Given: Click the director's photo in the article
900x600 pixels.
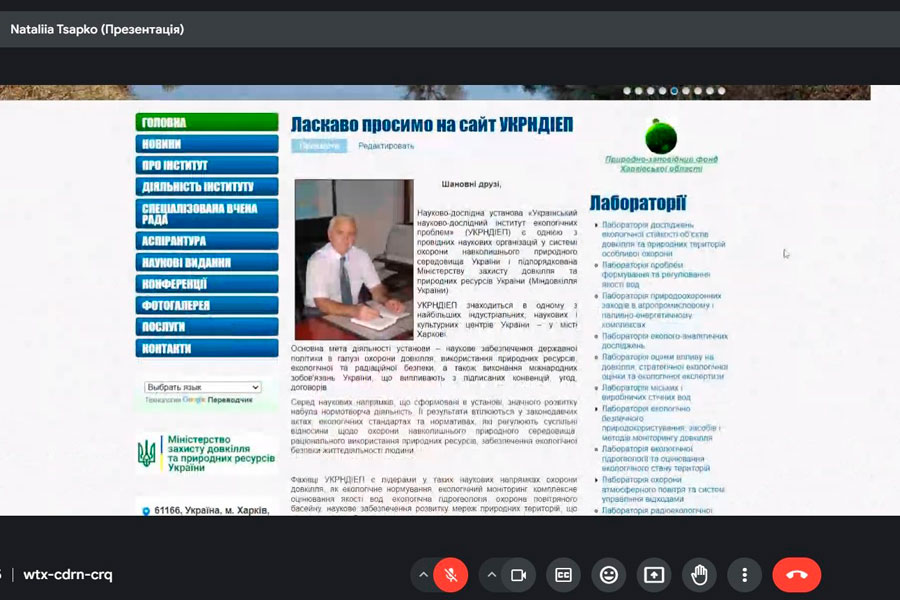Looking at the screenshot, I should (354, 260).
